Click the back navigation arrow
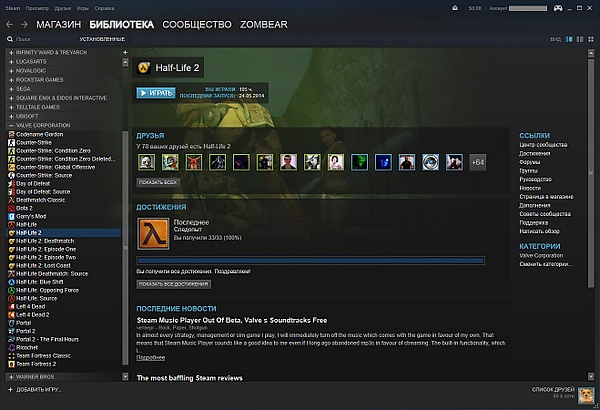 point(8,22)
